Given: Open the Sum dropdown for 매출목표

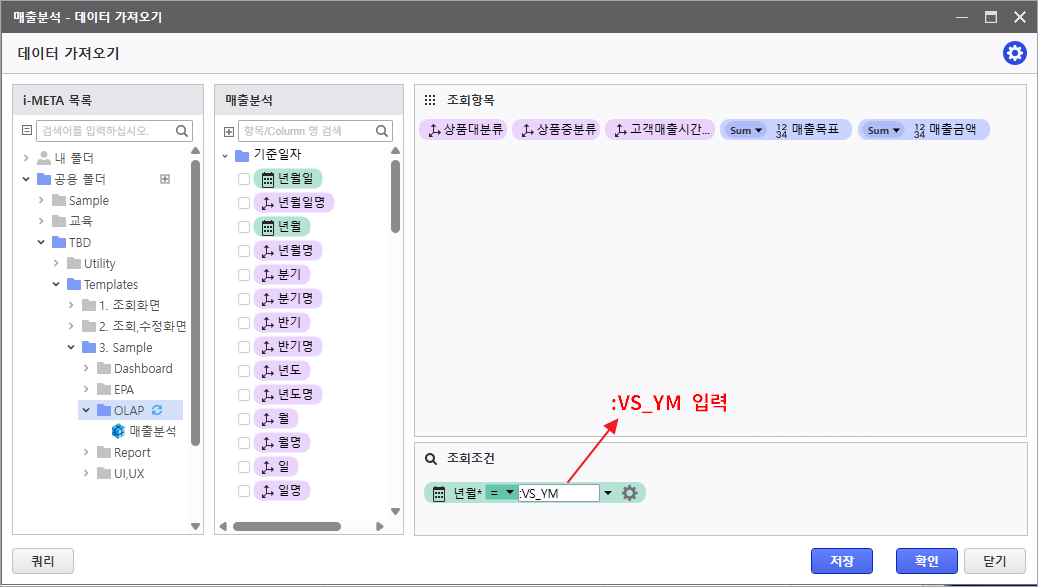Looking at the screenshot, I should [x=745, y=130].
